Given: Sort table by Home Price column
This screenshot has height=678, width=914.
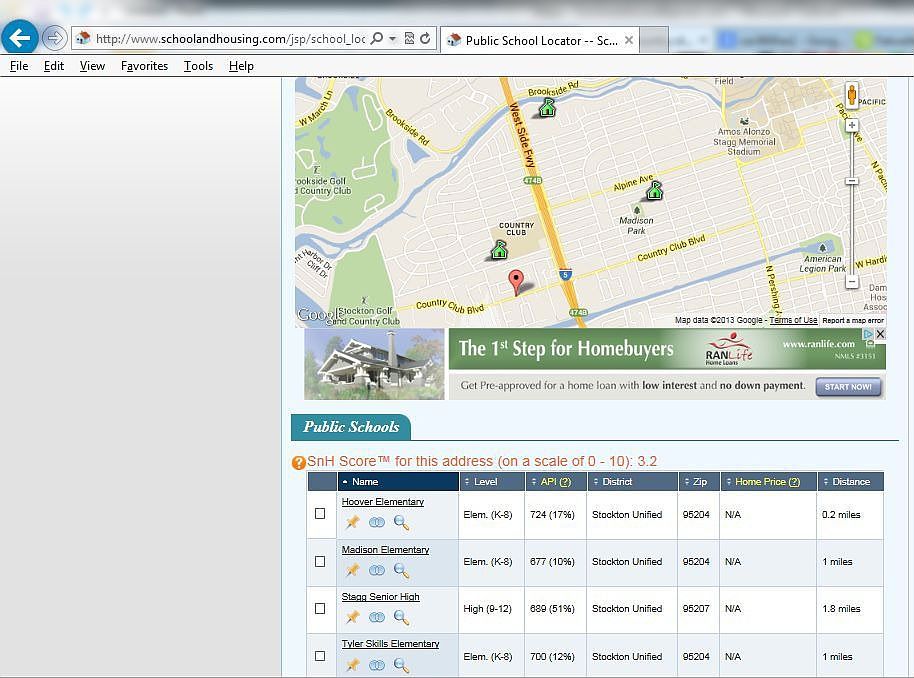Looking at the screenshot, I should click(768, 482).
